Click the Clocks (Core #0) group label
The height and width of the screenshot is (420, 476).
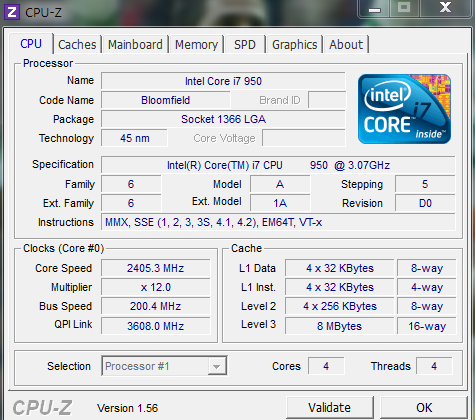coord(63,248)
